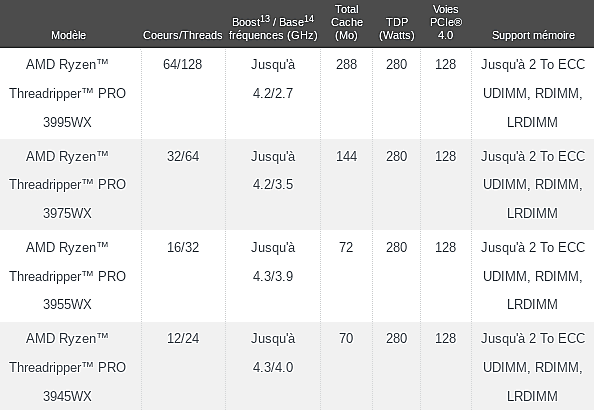Viewport: 594px width, 410px height.
Task: Click the 144 total cache value
Action: click(346, 156)
